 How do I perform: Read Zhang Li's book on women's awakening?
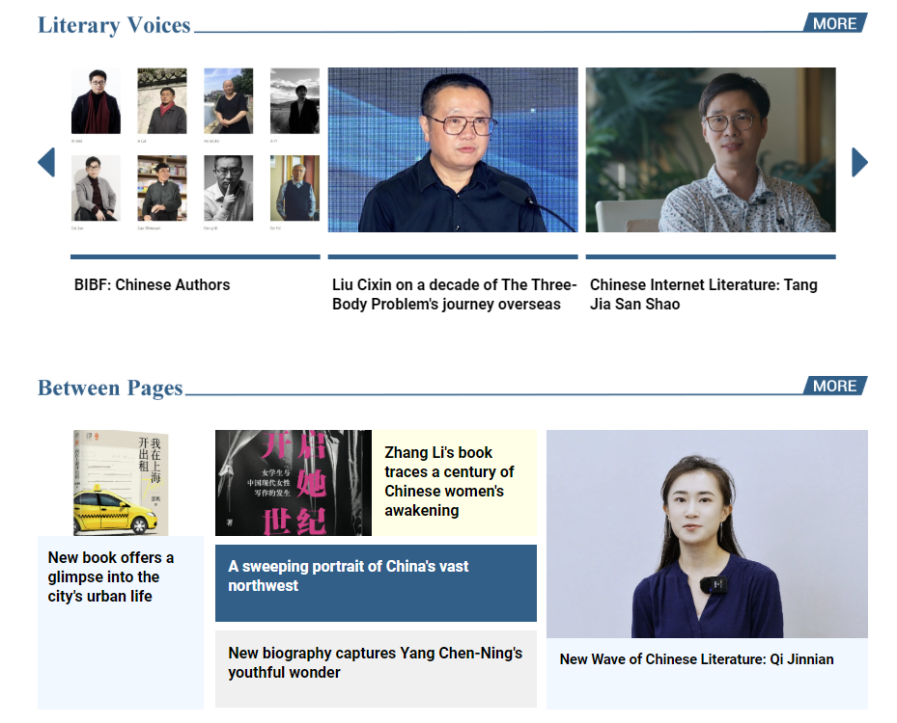[449, 481]
